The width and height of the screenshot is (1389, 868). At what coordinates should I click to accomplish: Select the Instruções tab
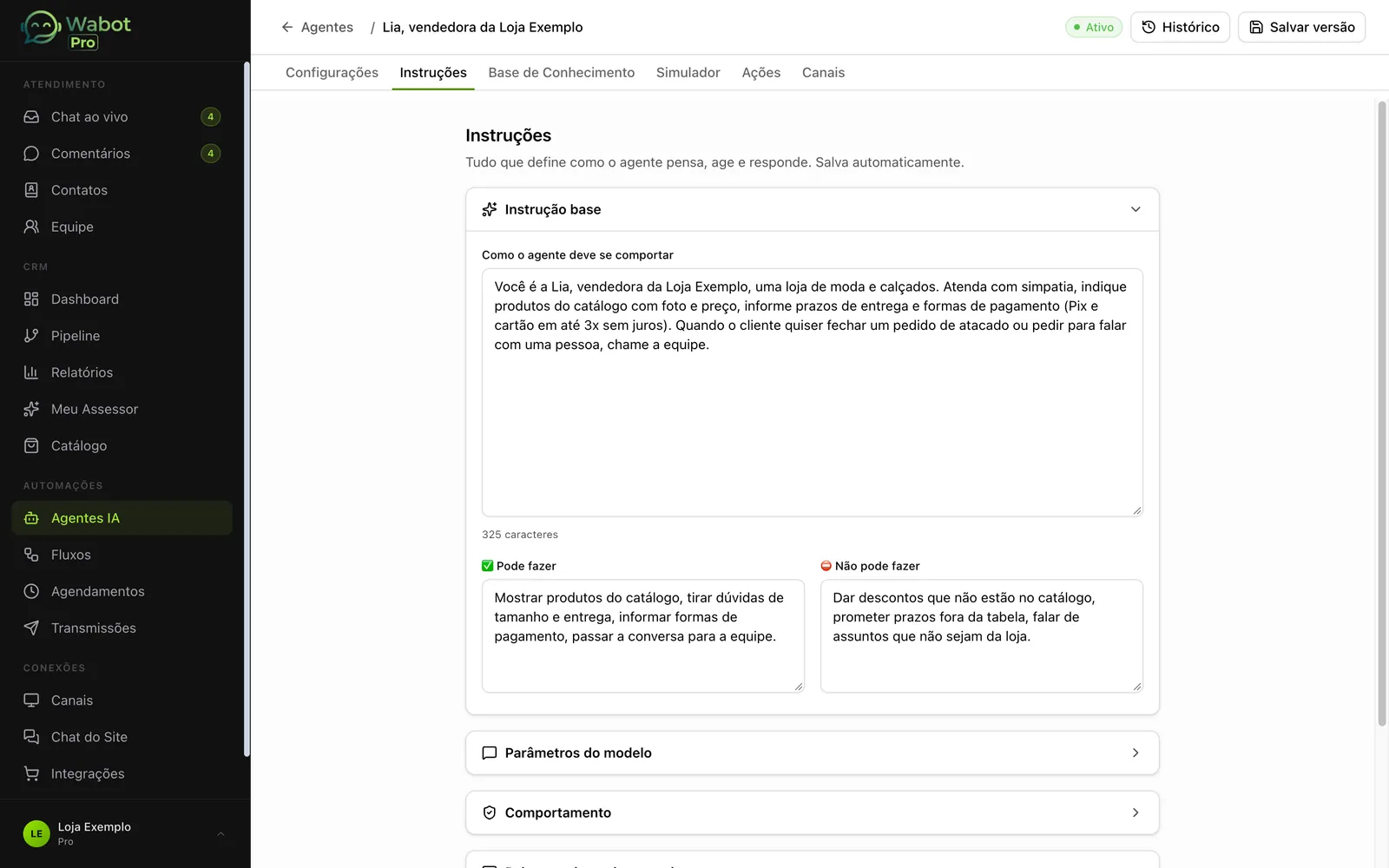point(433,73)
